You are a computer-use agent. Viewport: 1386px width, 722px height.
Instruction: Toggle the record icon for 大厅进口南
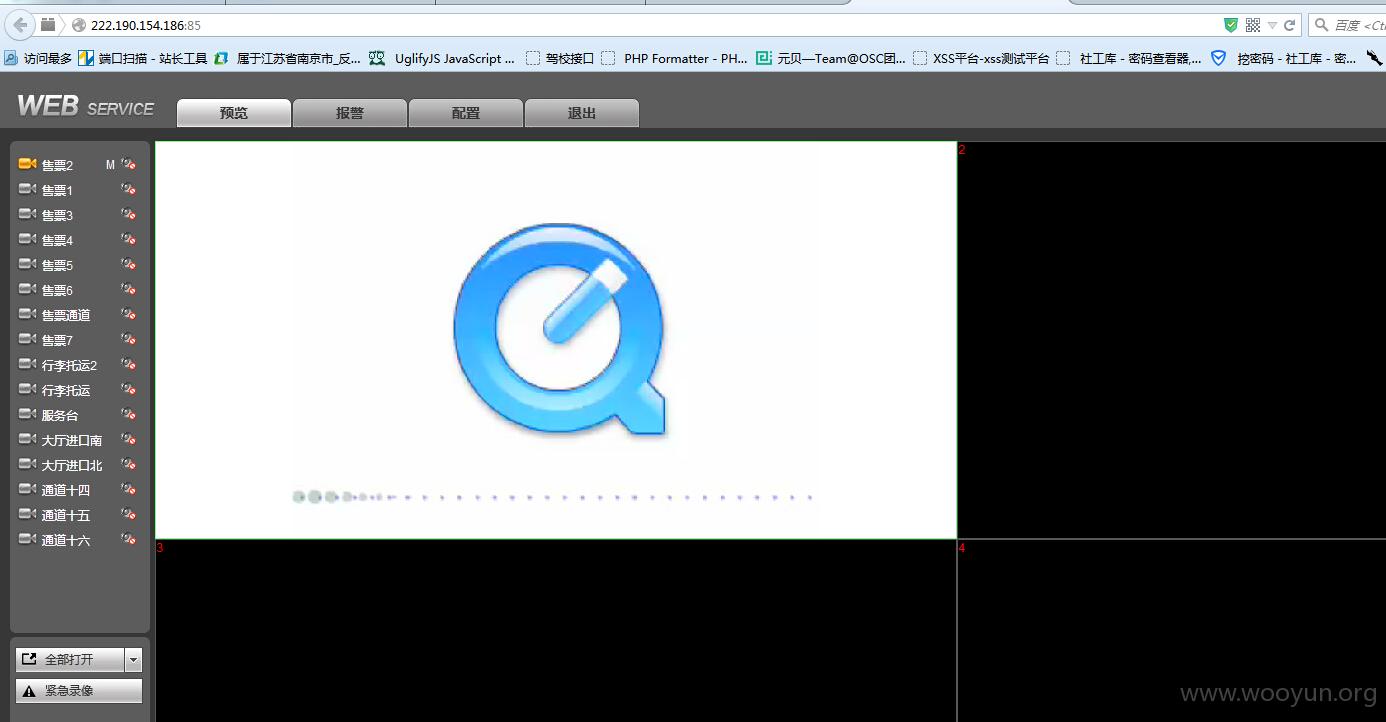coord(129,439)
